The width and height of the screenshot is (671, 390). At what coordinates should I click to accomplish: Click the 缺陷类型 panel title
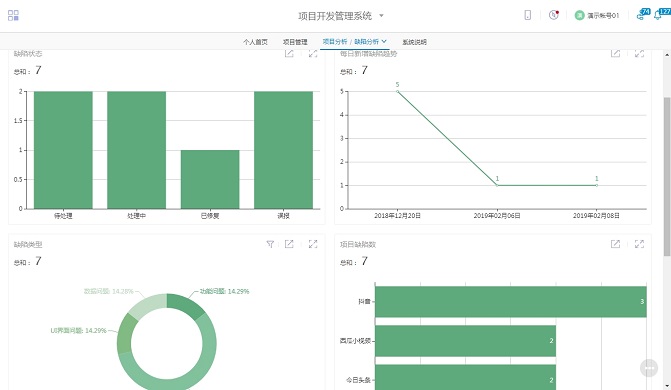28,244
